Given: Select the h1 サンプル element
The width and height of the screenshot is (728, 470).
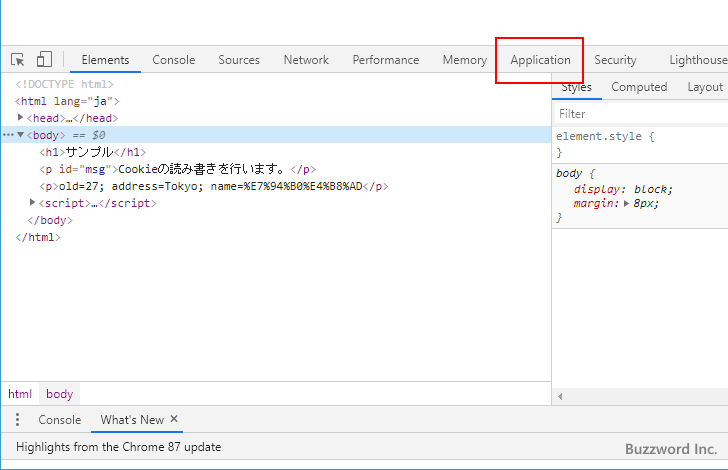Looking at the screenshot, I should pyautogui.click(x=93, y=152).
